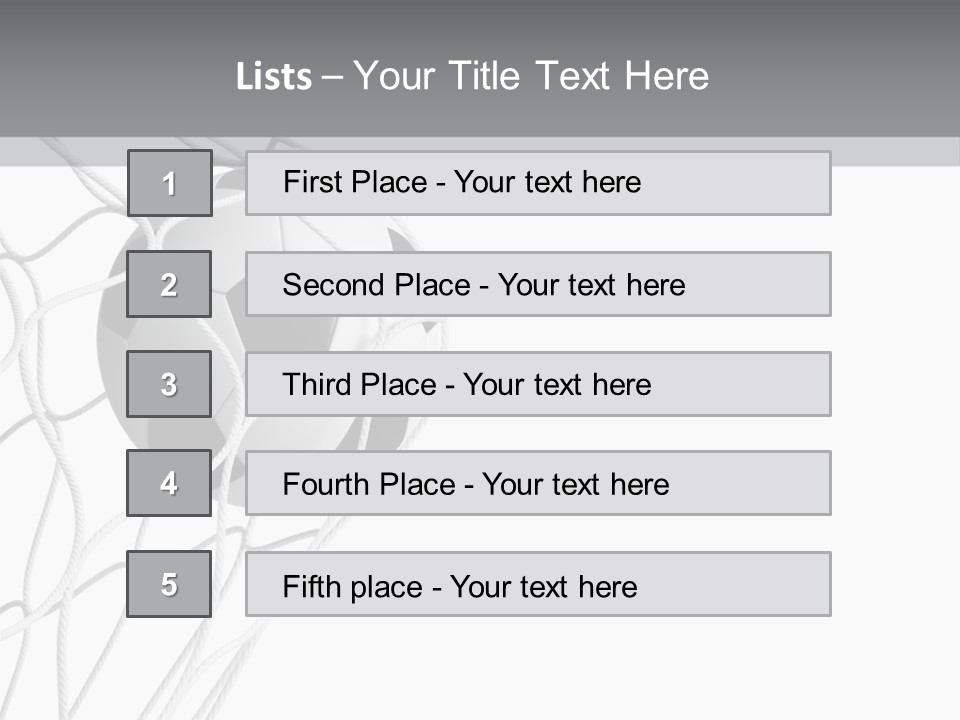960x720 pixels.
Task: Select the number 4 box
Action: click(x=169, y=483)
